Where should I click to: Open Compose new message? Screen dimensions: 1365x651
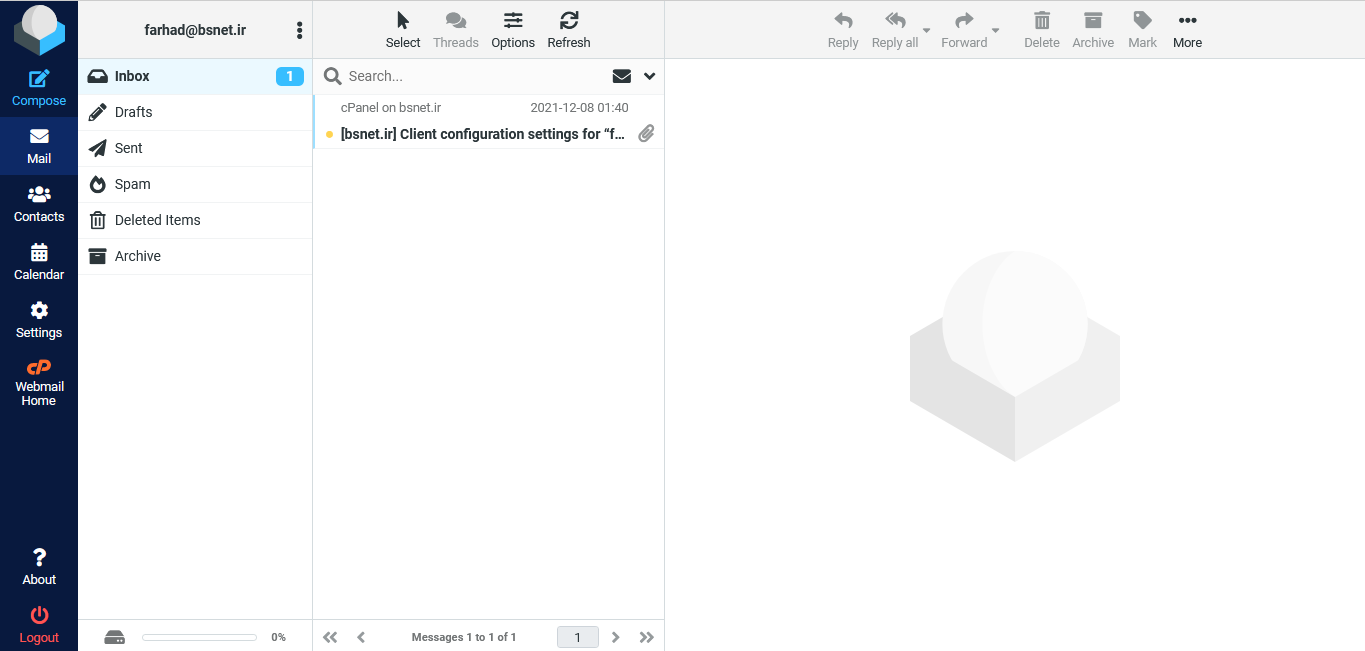point(39,88)
